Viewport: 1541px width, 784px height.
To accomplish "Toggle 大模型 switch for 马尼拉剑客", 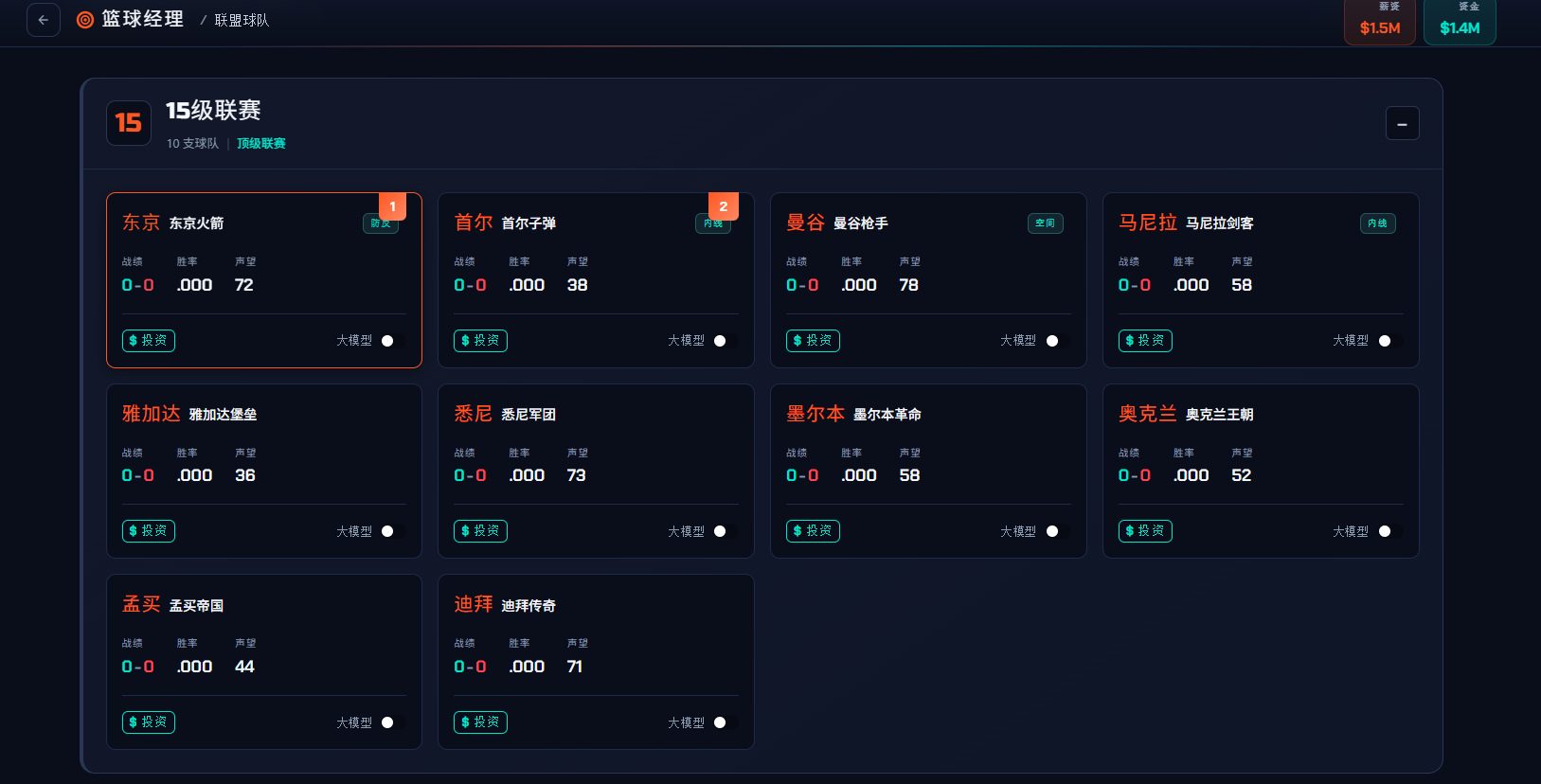I will 1390,341.
